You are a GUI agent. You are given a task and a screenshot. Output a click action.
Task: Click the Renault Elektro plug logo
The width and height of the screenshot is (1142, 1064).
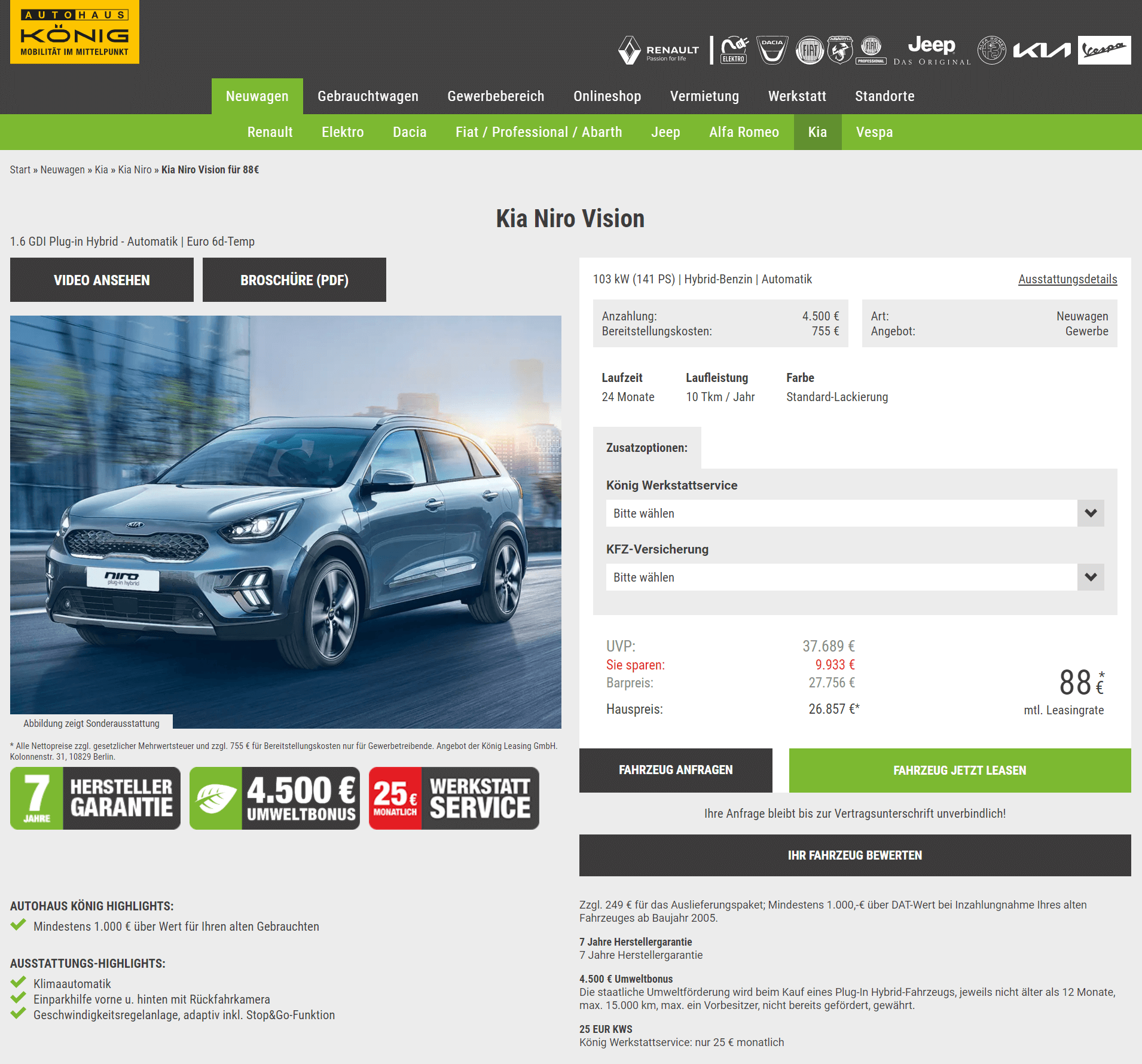(734, 50)
